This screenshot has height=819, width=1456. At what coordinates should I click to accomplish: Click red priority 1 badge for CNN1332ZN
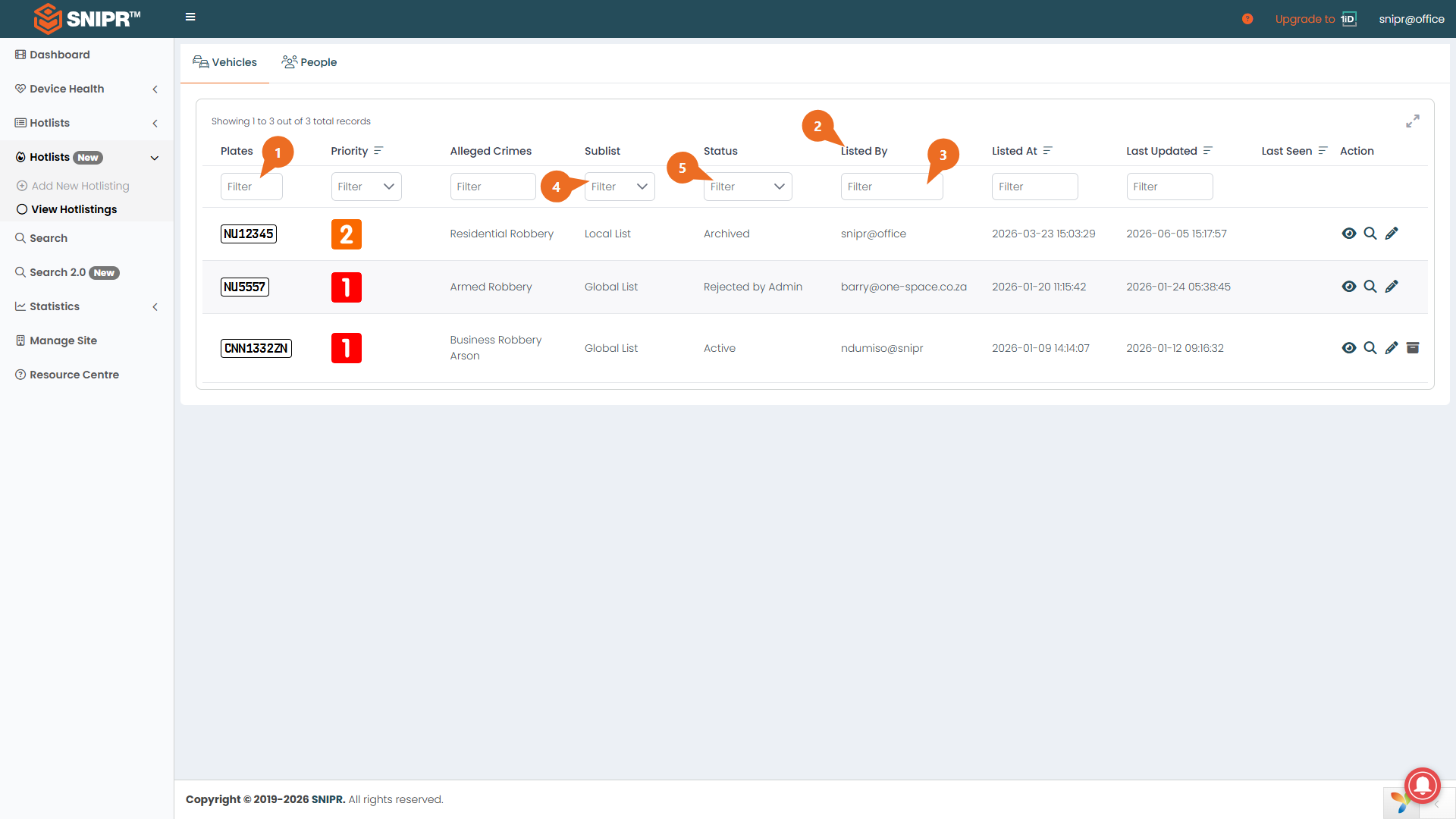(347, 348)
